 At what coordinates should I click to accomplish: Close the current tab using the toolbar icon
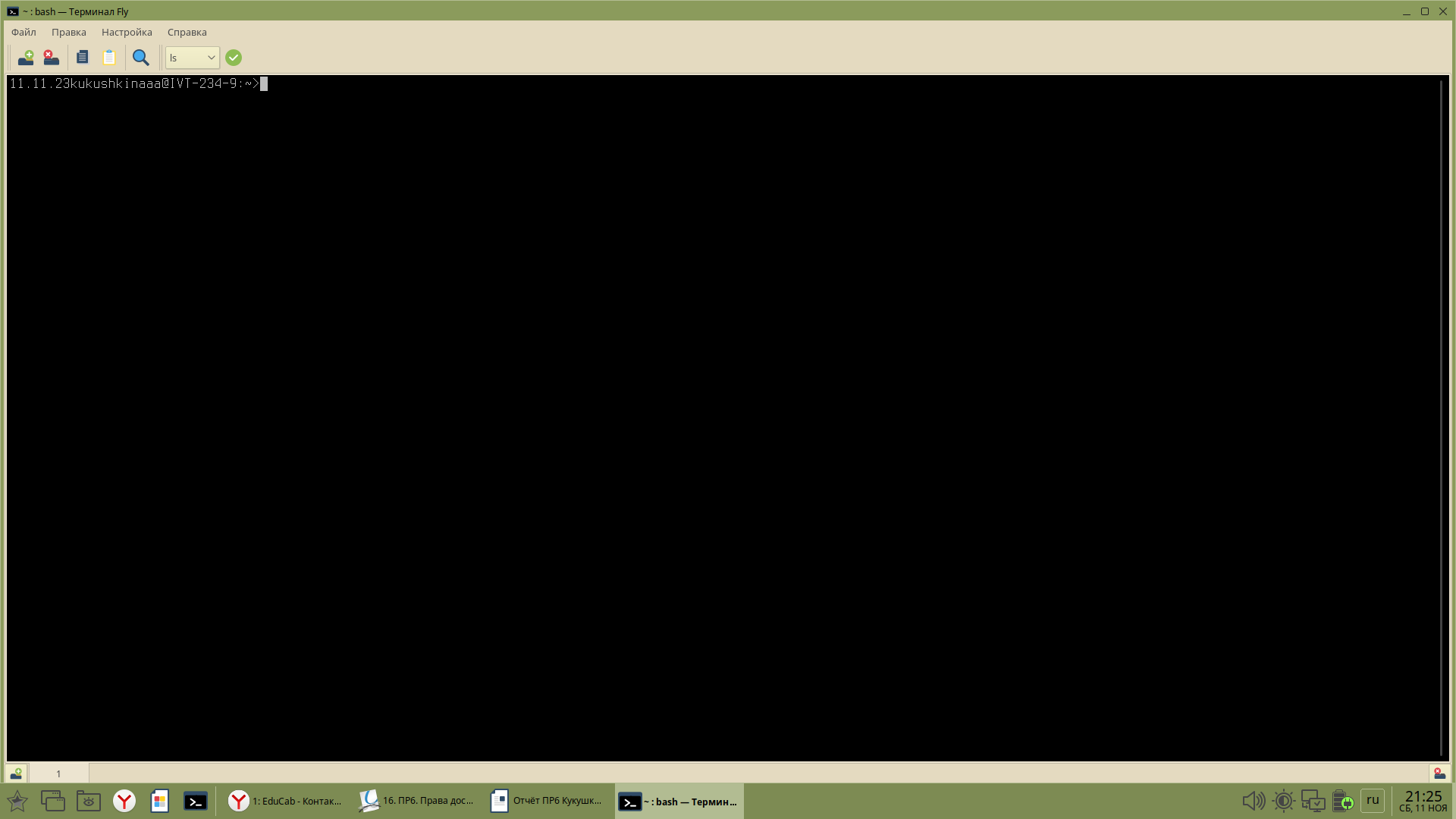click(52, 58)
